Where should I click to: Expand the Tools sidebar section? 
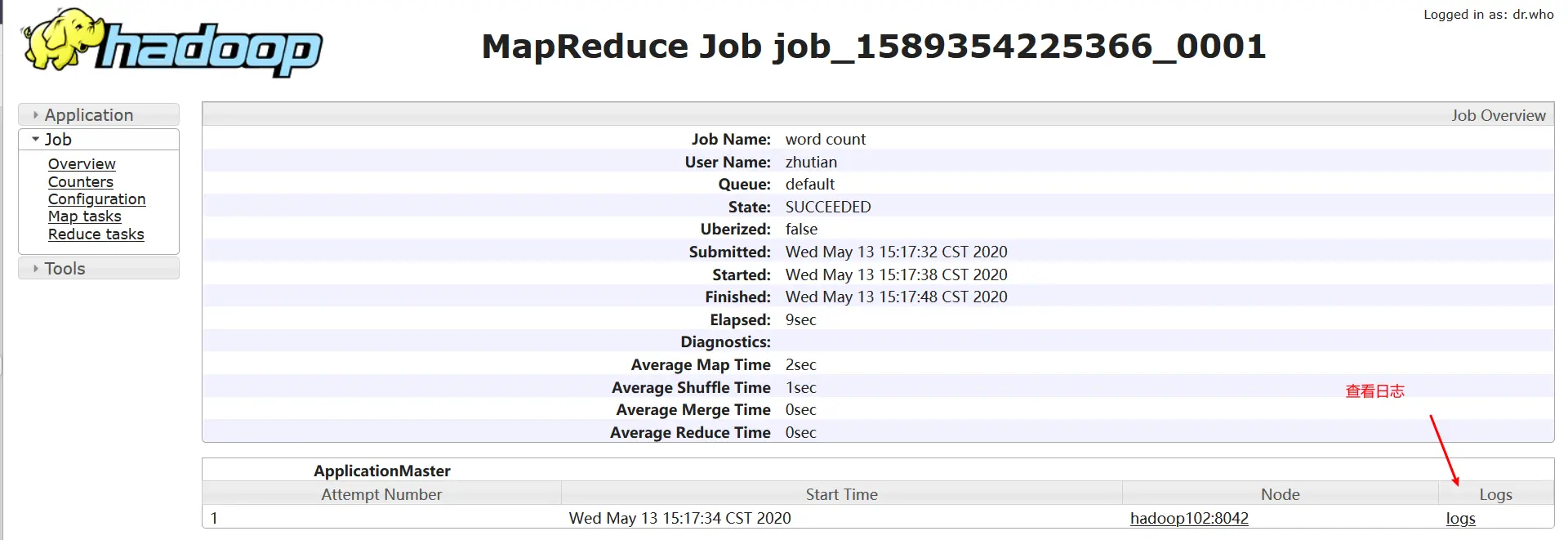tap(99, 268)
